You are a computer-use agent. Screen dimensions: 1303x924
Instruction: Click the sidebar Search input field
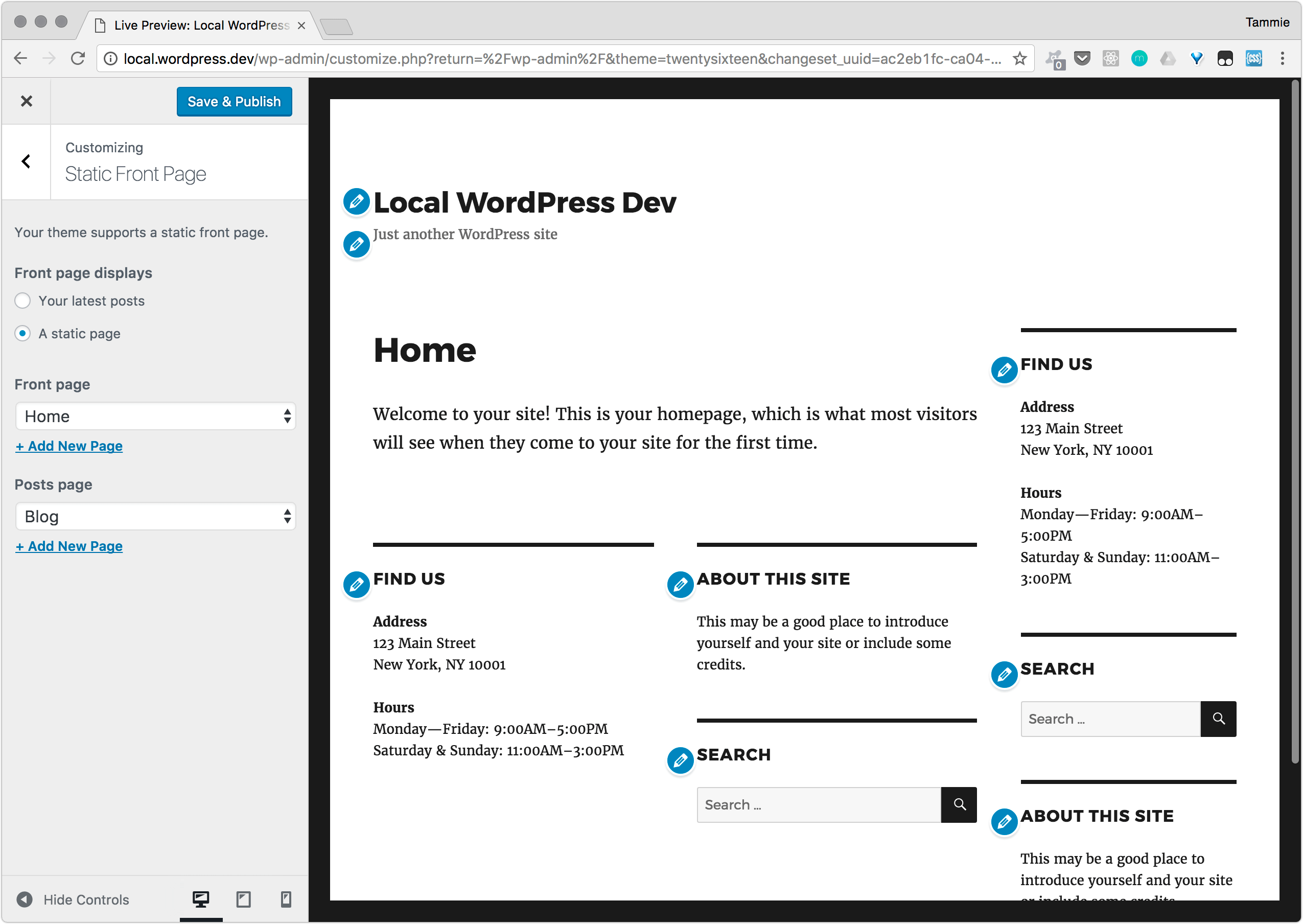click(x=1110, y=719)
